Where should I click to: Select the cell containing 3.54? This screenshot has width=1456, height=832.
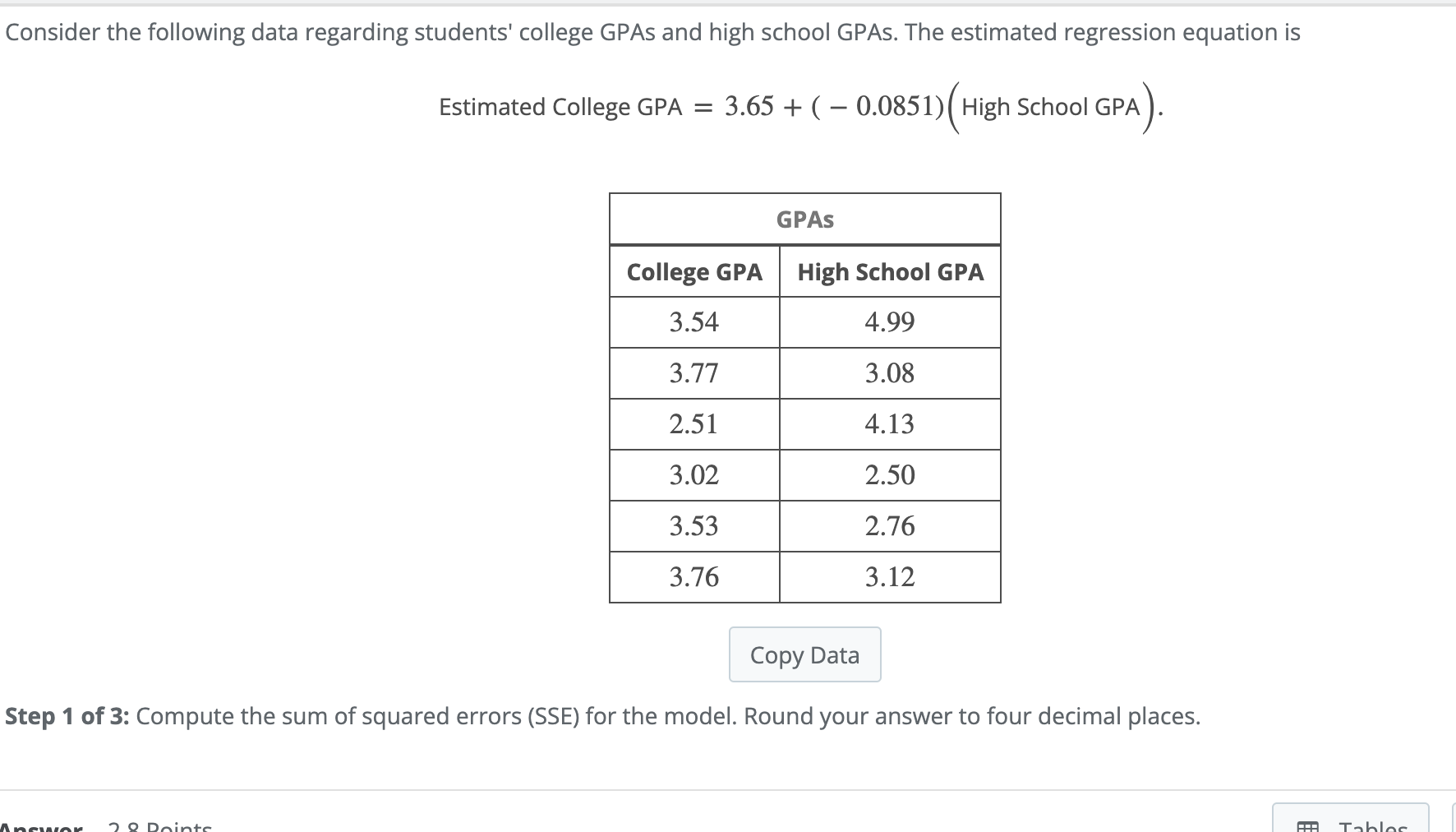[693, 322]
